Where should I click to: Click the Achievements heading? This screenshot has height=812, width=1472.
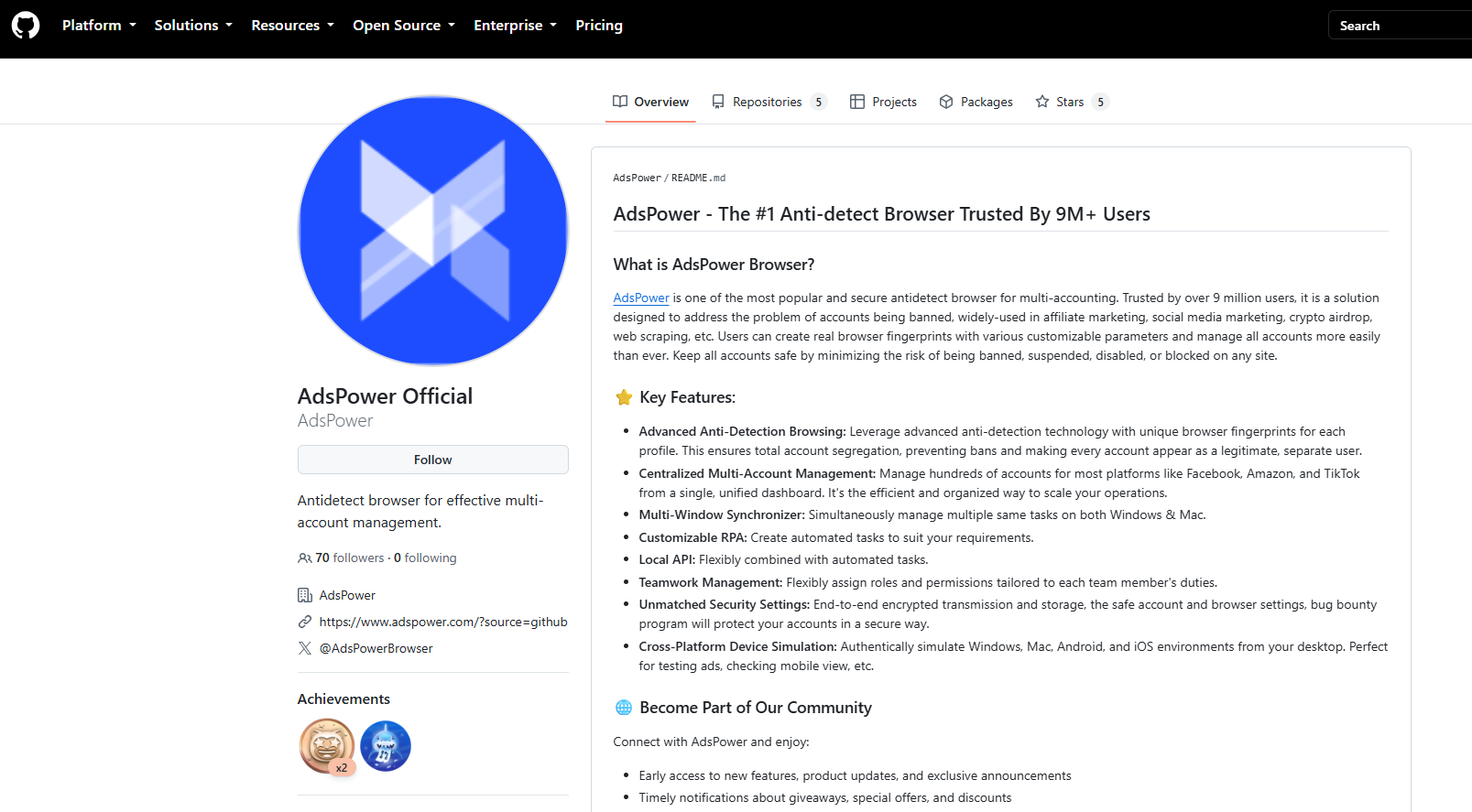343,699
